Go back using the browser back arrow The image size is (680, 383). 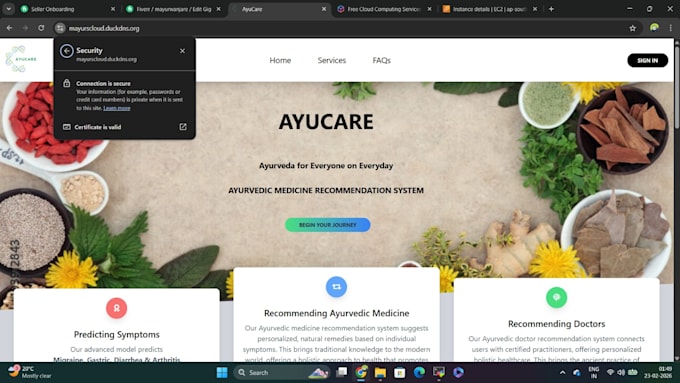(x=9, y=28)
